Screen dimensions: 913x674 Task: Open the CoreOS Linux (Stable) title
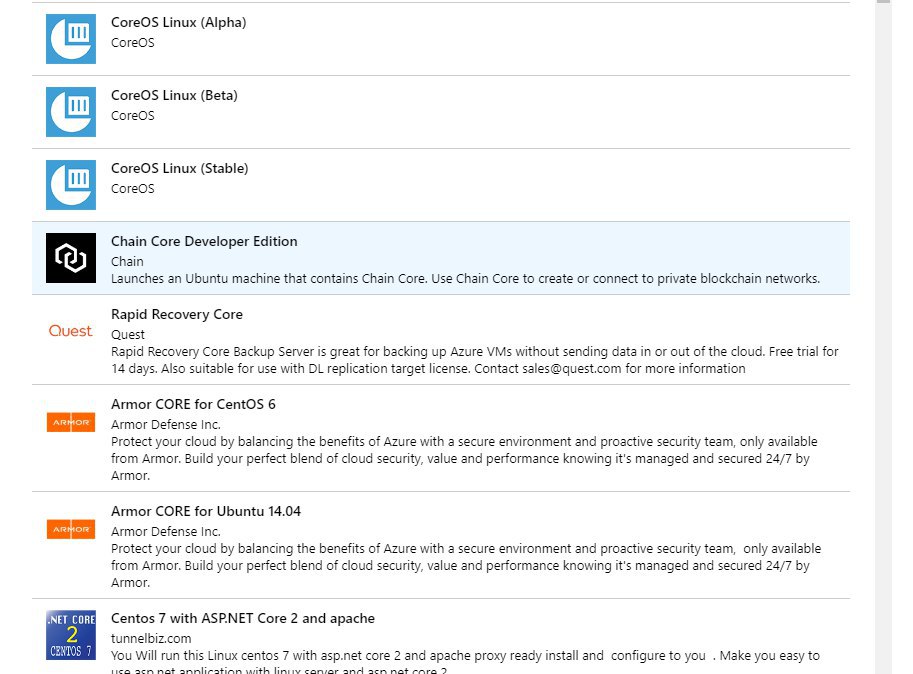(x=179, y=168)
